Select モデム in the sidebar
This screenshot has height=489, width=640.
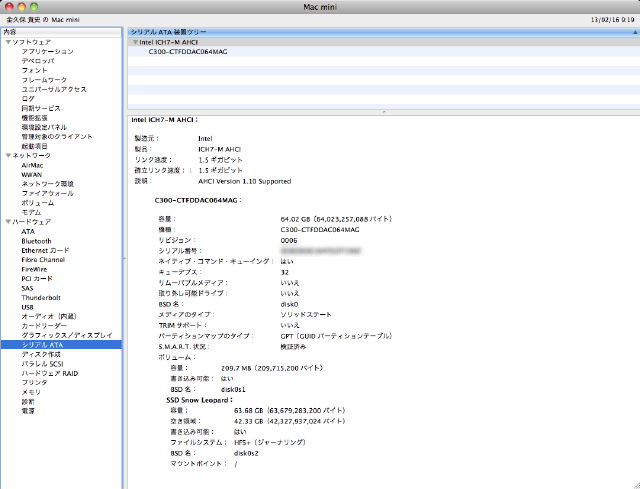(x=31, y=212)
